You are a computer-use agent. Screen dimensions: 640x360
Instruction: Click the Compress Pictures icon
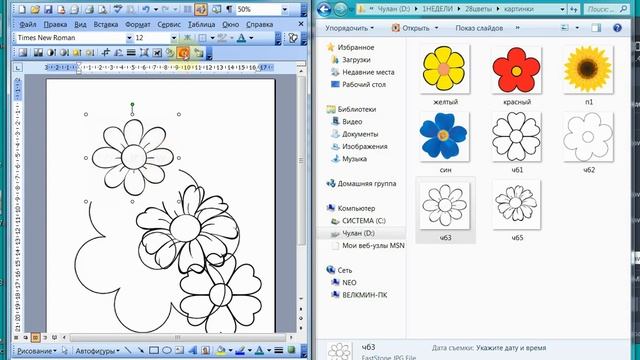pos(144,53)
